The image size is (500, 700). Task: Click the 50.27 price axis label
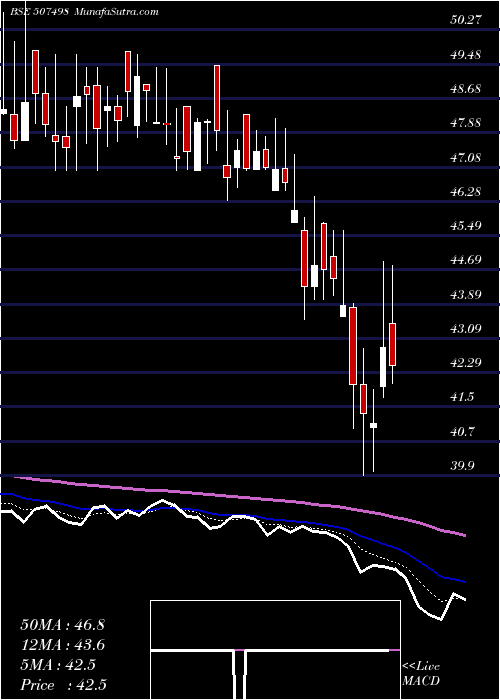[x=466, y=21]
